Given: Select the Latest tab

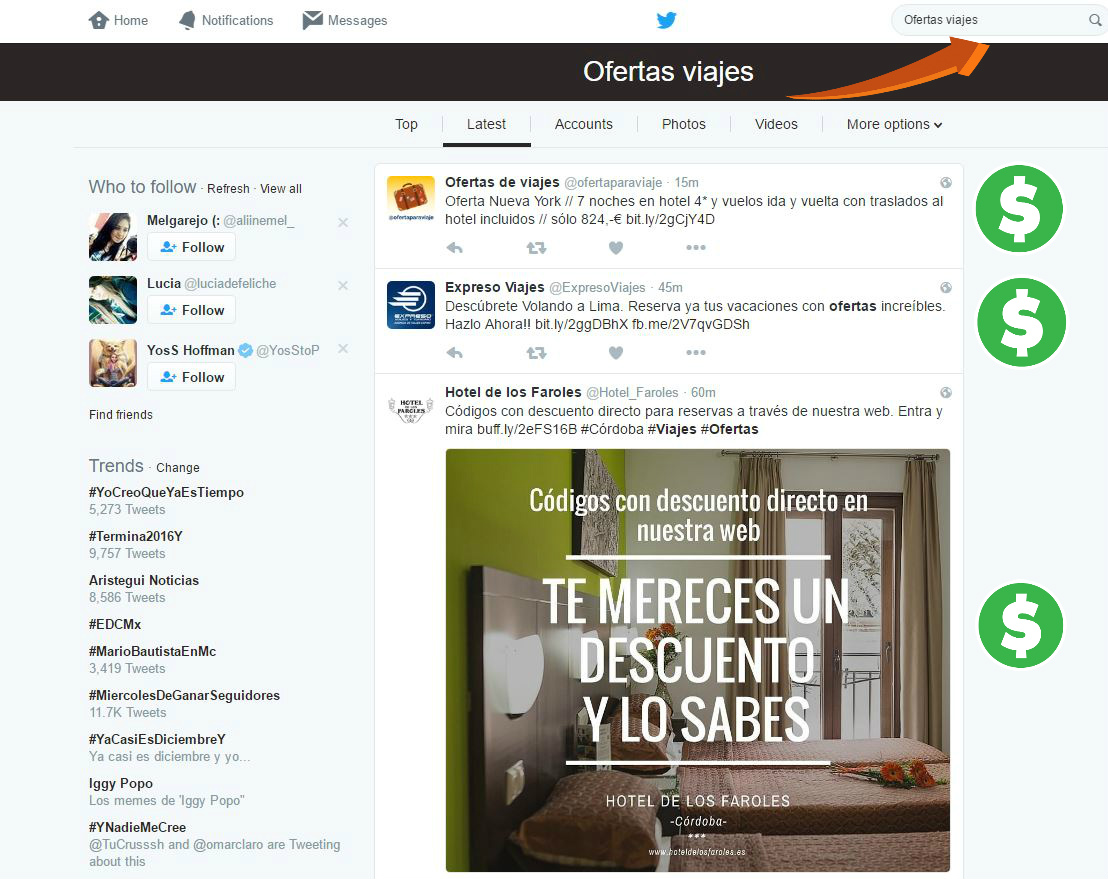Looking at the screenshot, I should [x=486, y=124].
